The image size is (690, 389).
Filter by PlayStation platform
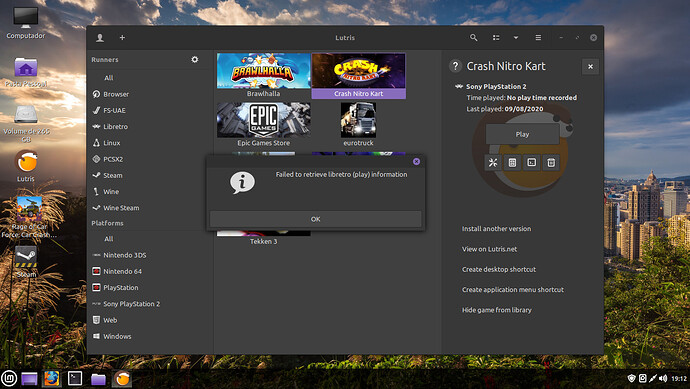tap(121, 288)
